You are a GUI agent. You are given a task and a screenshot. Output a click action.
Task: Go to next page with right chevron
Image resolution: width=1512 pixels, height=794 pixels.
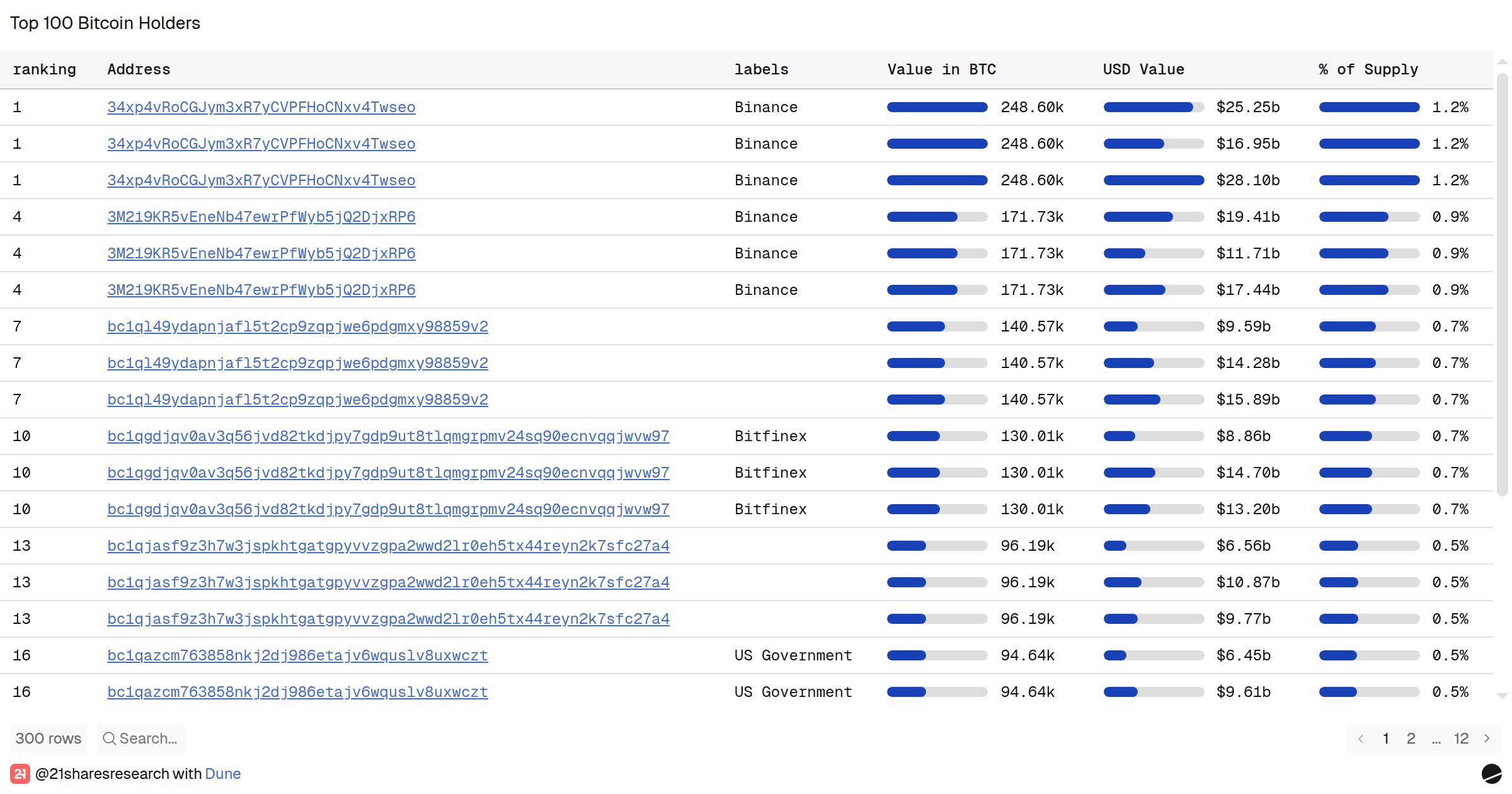1487,739
